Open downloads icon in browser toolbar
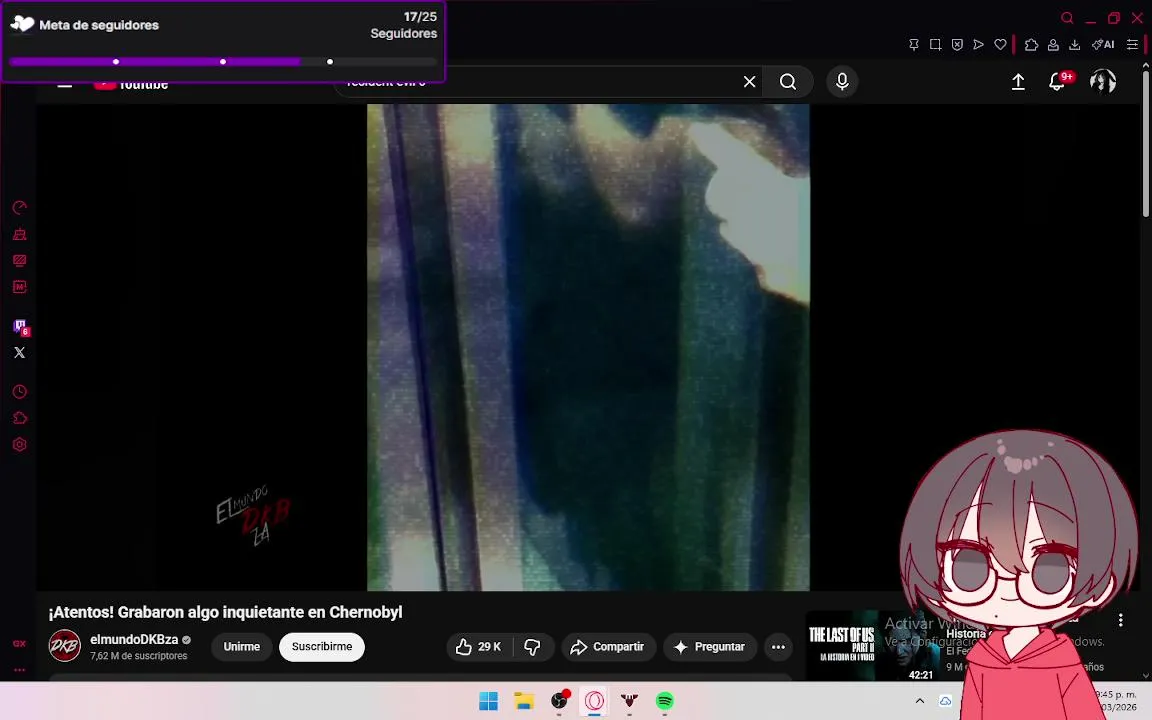Viewport: 1152px width, 720px height. tap(1075, 45)
